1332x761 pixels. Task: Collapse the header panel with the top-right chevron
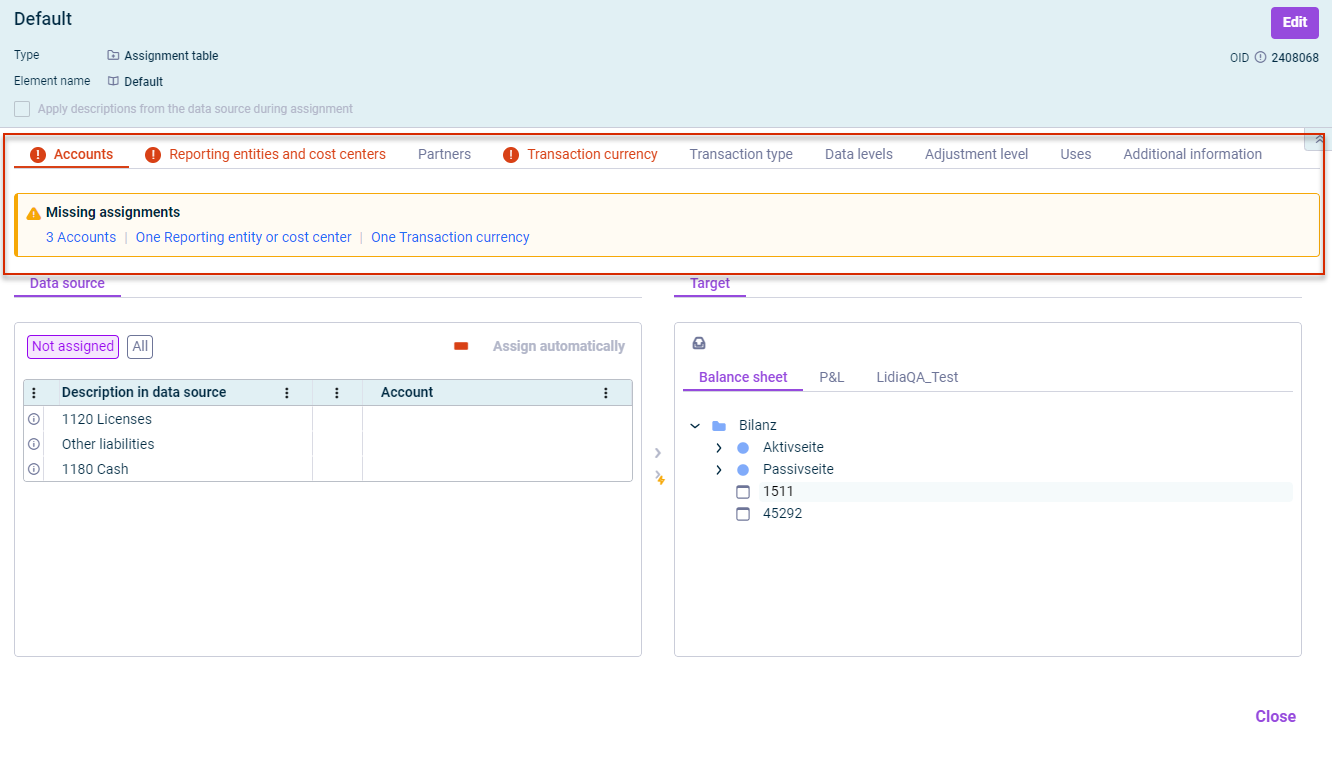[x=1318, y=140]
